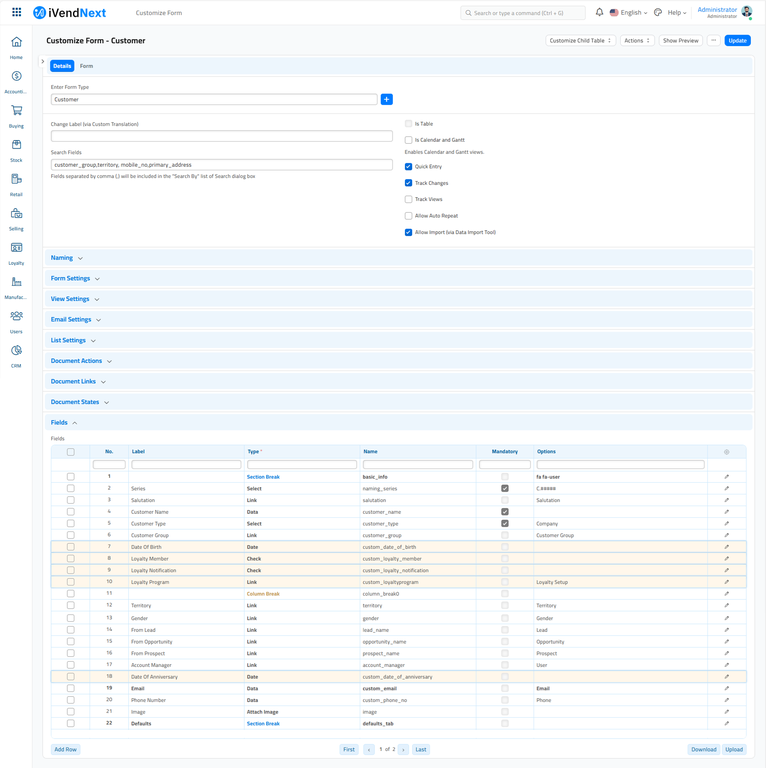Open the English language menu
The width and height of the screenshot is (766, 768).
coord(628,13)
